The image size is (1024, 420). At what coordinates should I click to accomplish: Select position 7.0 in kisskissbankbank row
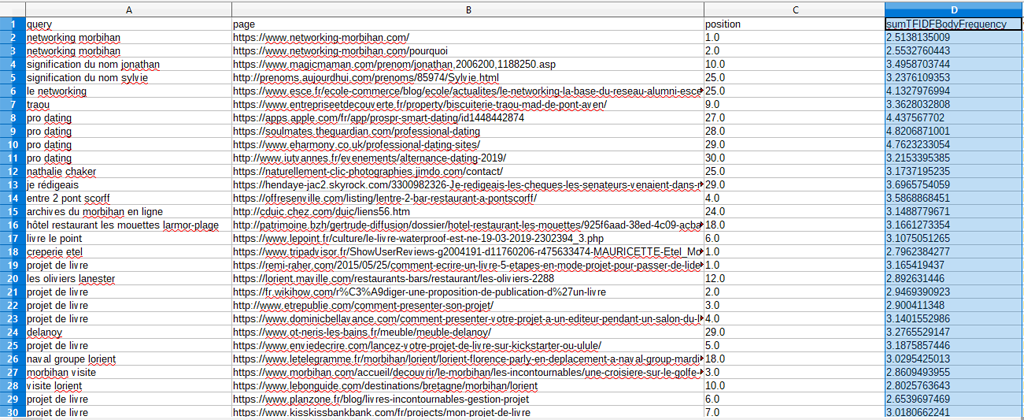click(794, 412)
